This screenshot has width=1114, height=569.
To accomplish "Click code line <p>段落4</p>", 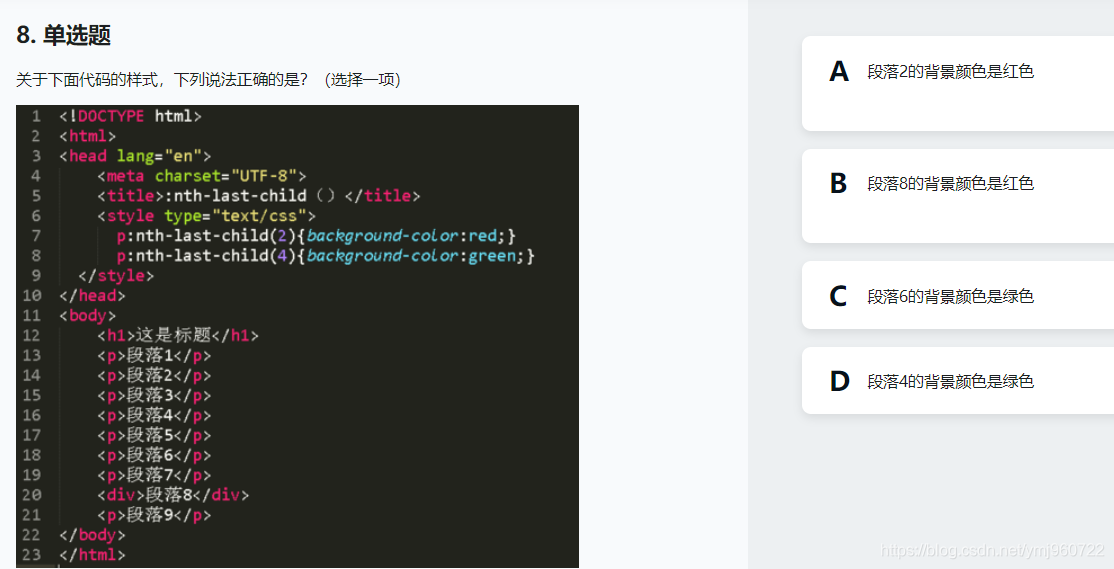I will (154, 416).
